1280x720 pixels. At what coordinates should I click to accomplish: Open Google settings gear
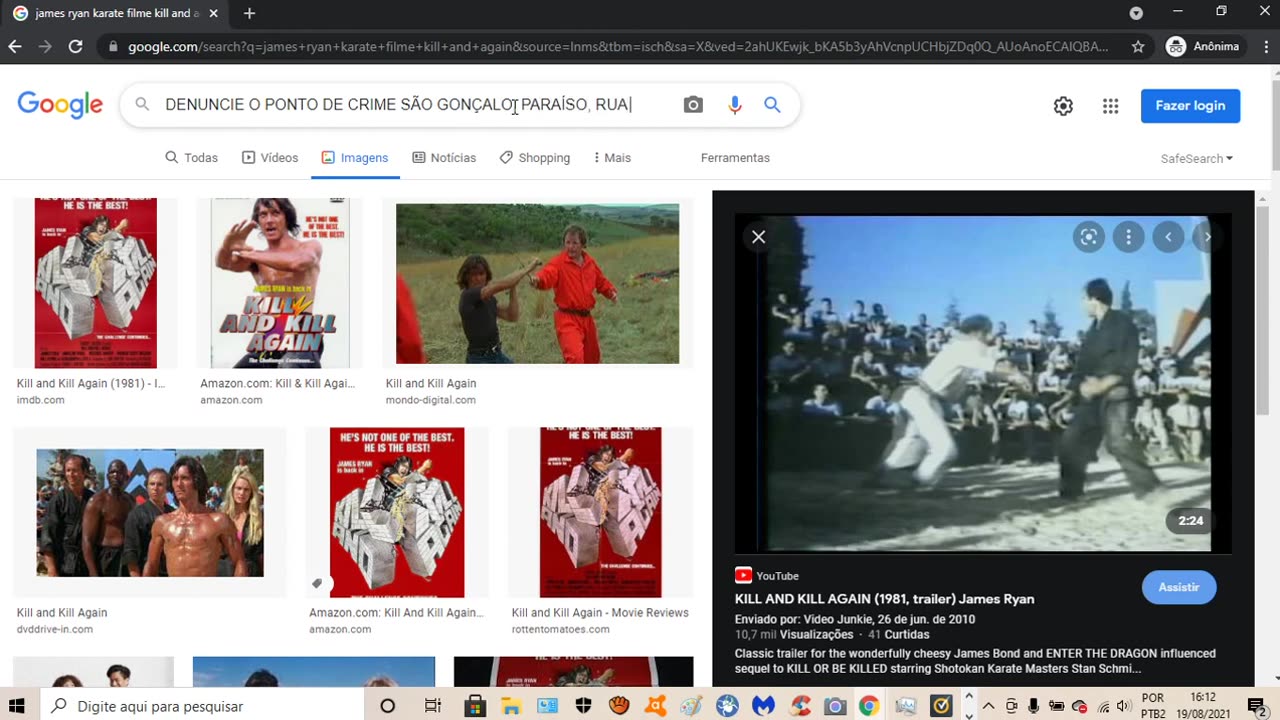[1063, 106]
